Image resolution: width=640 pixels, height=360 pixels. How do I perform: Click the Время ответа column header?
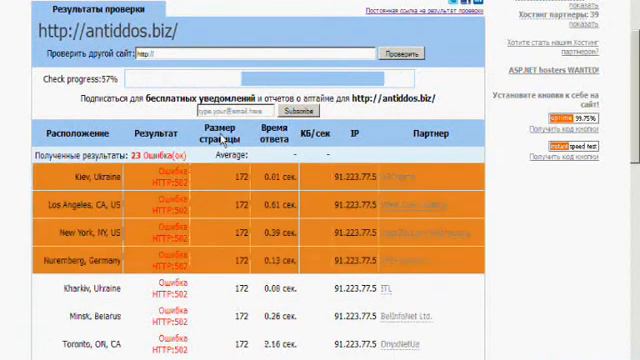[x=274, y=133]
